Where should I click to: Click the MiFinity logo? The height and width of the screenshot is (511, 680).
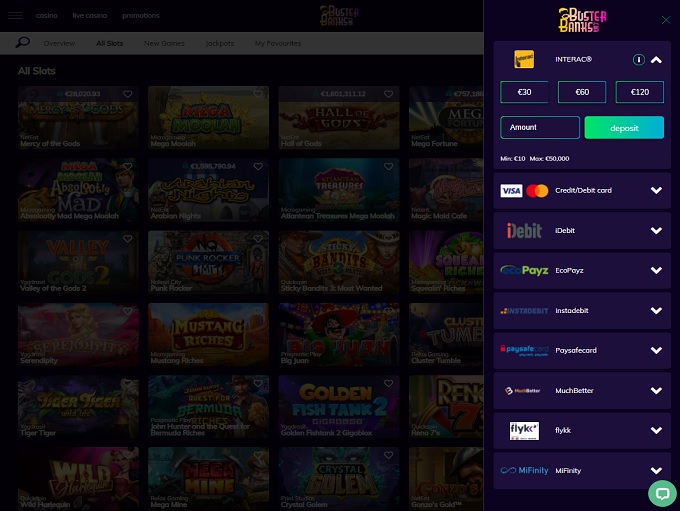(x=524, y=470)
